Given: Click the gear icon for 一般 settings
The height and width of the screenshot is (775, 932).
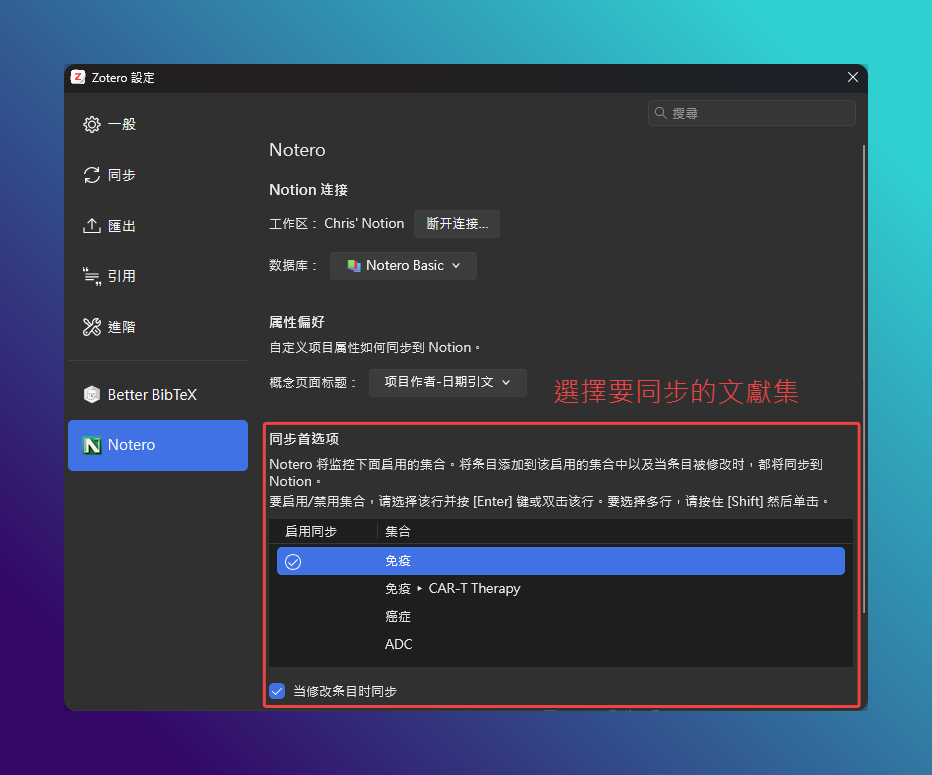Looking at the screenshot, I should coord(92,125).
